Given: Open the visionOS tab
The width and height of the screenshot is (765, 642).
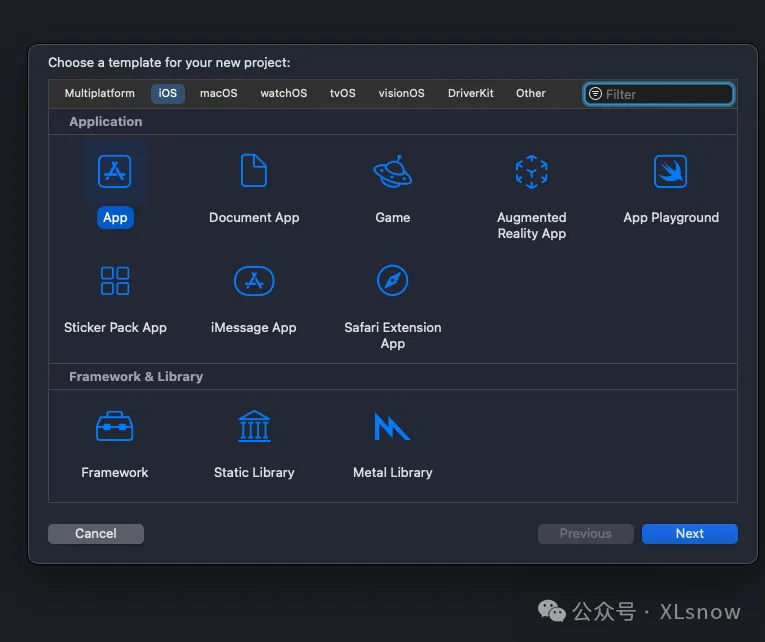Looking at the screenshot, I should coord(402,93).
